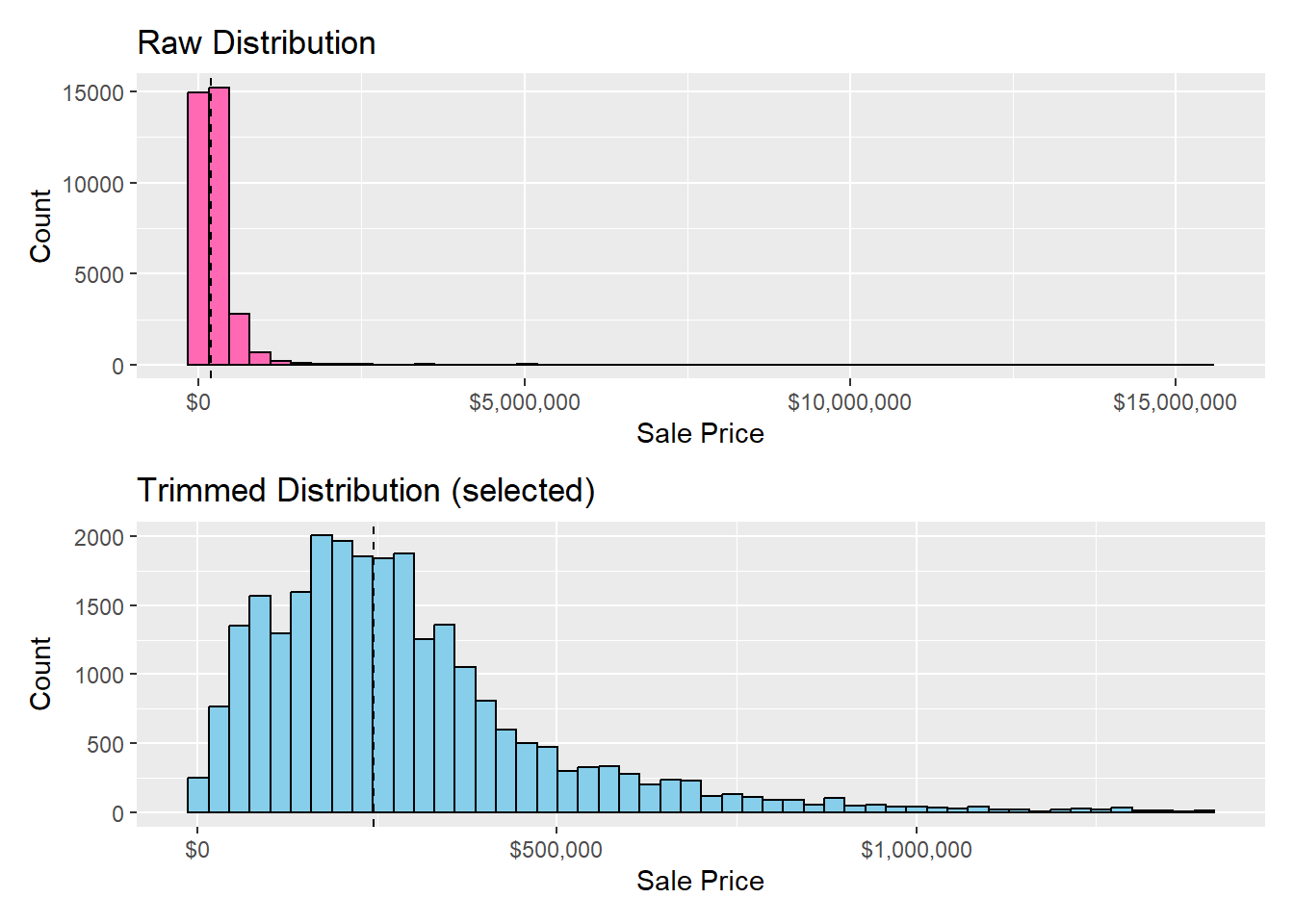The image size is (1294, 924).
Task: Click the "Sale Price" label under the raw plot
Action: click(x=700, y=434)
